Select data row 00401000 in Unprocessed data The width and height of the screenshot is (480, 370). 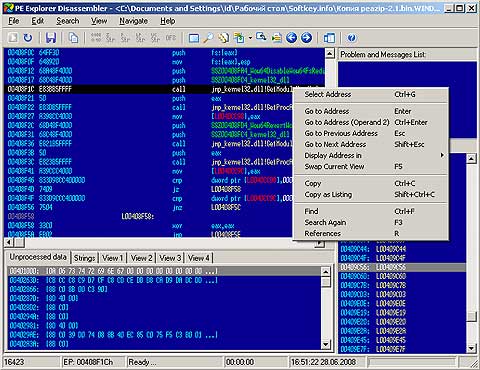(x=164, y=271)
